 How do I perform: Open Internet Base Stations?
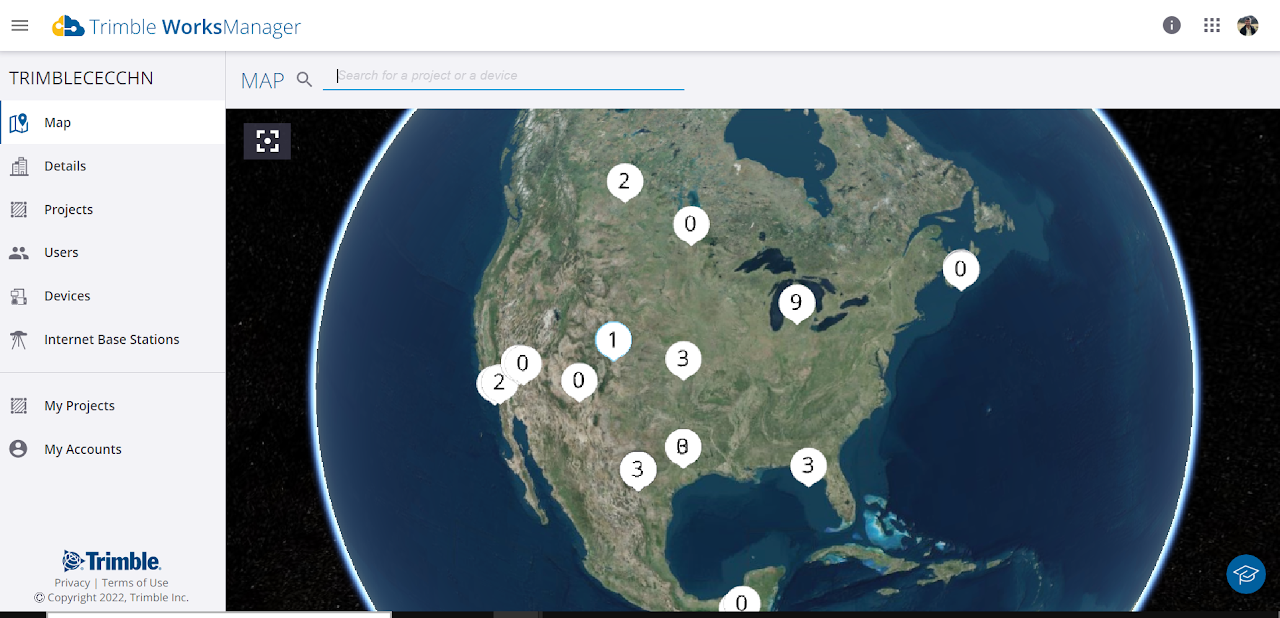coord(111,340)
